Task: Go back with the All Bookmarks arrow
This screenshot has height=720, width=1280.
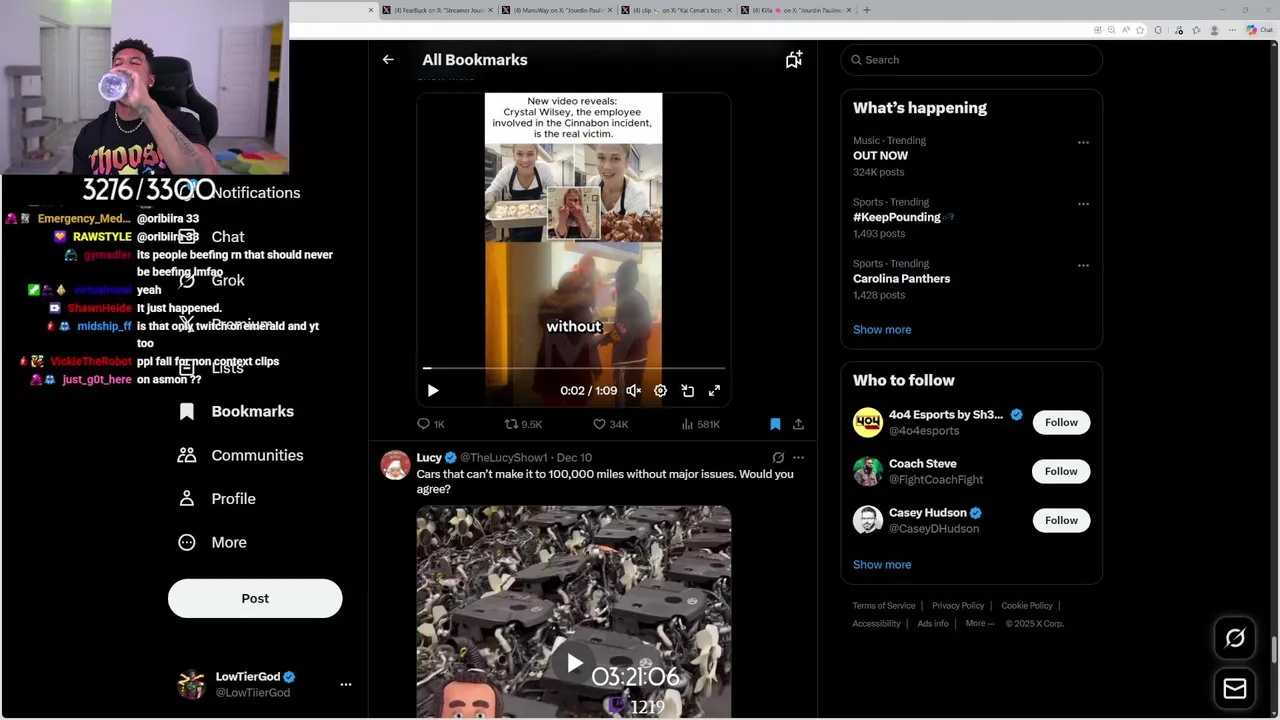Action: pyautogui.click(x=388, y=60)
